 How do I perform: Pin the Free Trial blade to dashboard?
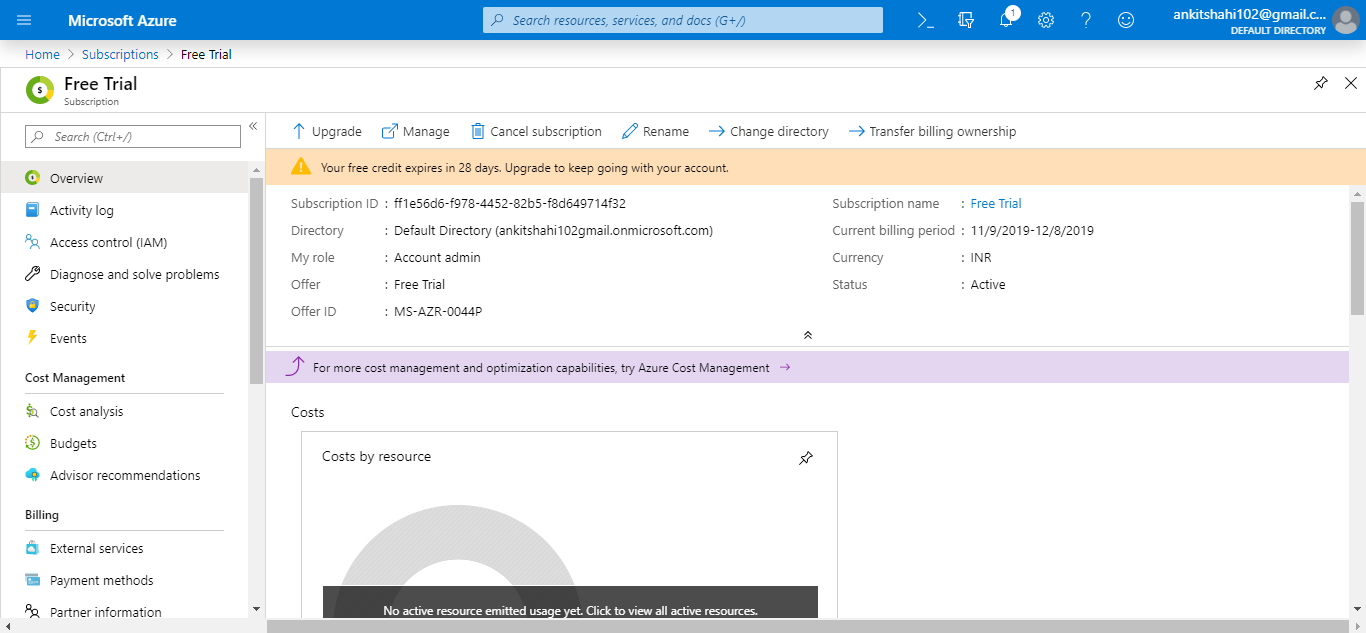pos(1320,84)
